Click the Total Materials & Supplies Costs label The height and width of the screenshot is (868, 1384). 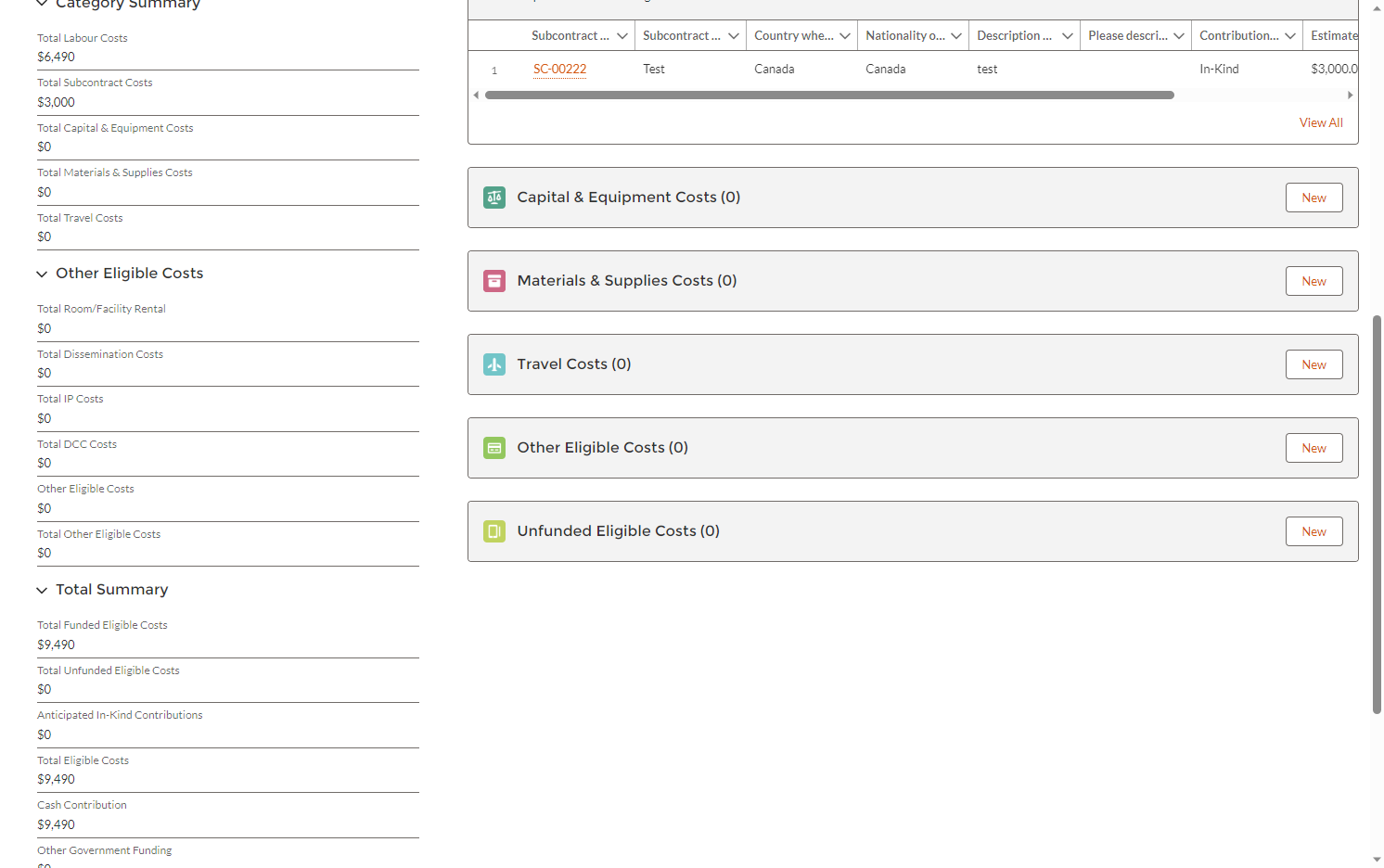pos(115,172)
